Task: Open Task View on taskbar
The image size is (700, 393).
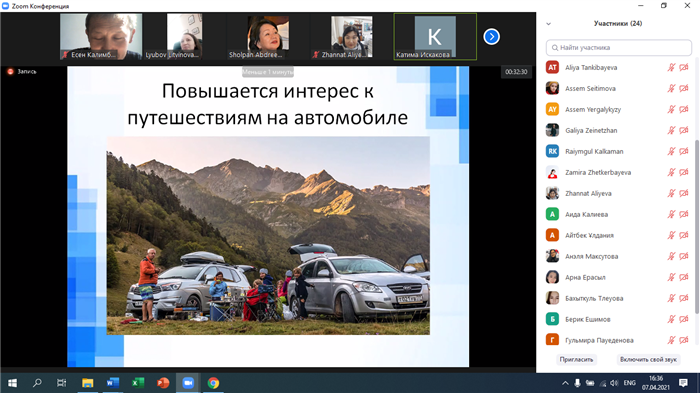Action: click(x=62, y=383)
